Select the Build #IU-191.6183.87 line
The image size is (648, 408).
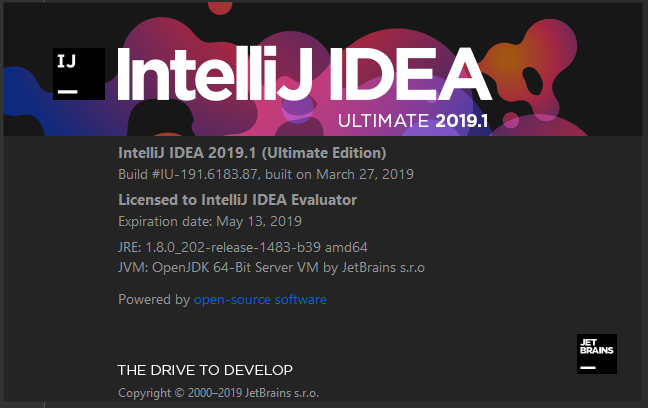266,174
